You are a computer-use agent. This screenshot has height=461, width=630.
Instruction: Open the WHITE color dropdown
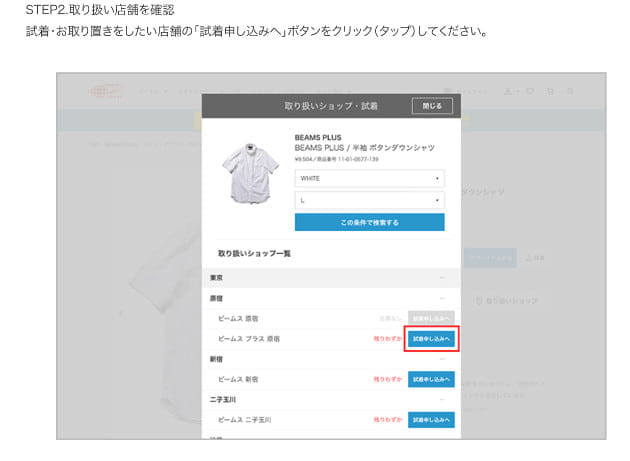(369, 178)
